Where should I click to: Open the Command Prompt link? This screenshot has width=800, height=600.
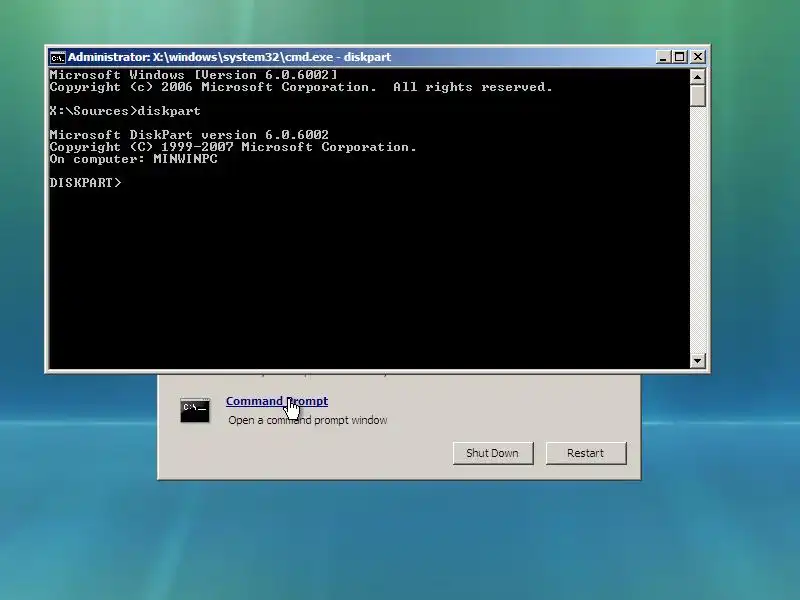click(x=277, y=401)
